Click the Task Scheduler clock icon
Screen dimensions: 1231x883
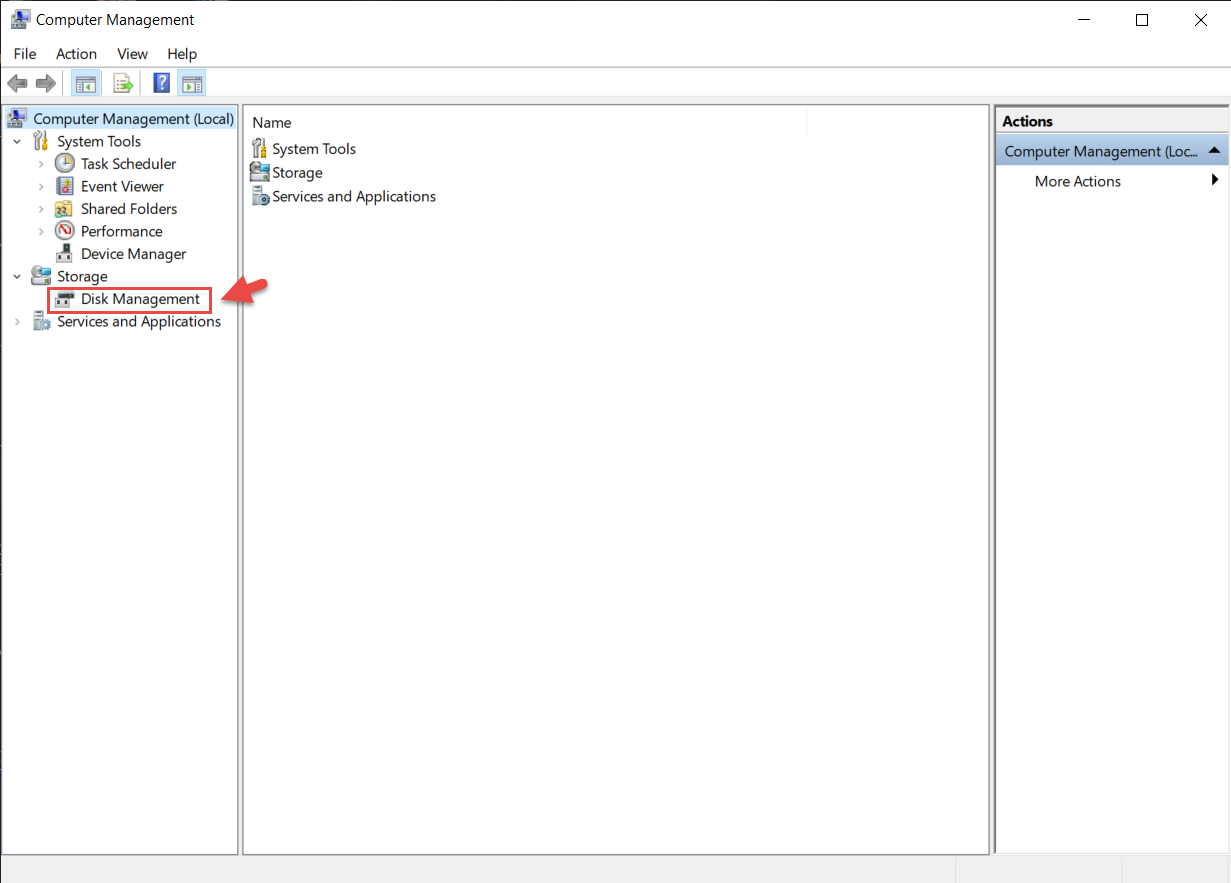(x=65, y=163)
